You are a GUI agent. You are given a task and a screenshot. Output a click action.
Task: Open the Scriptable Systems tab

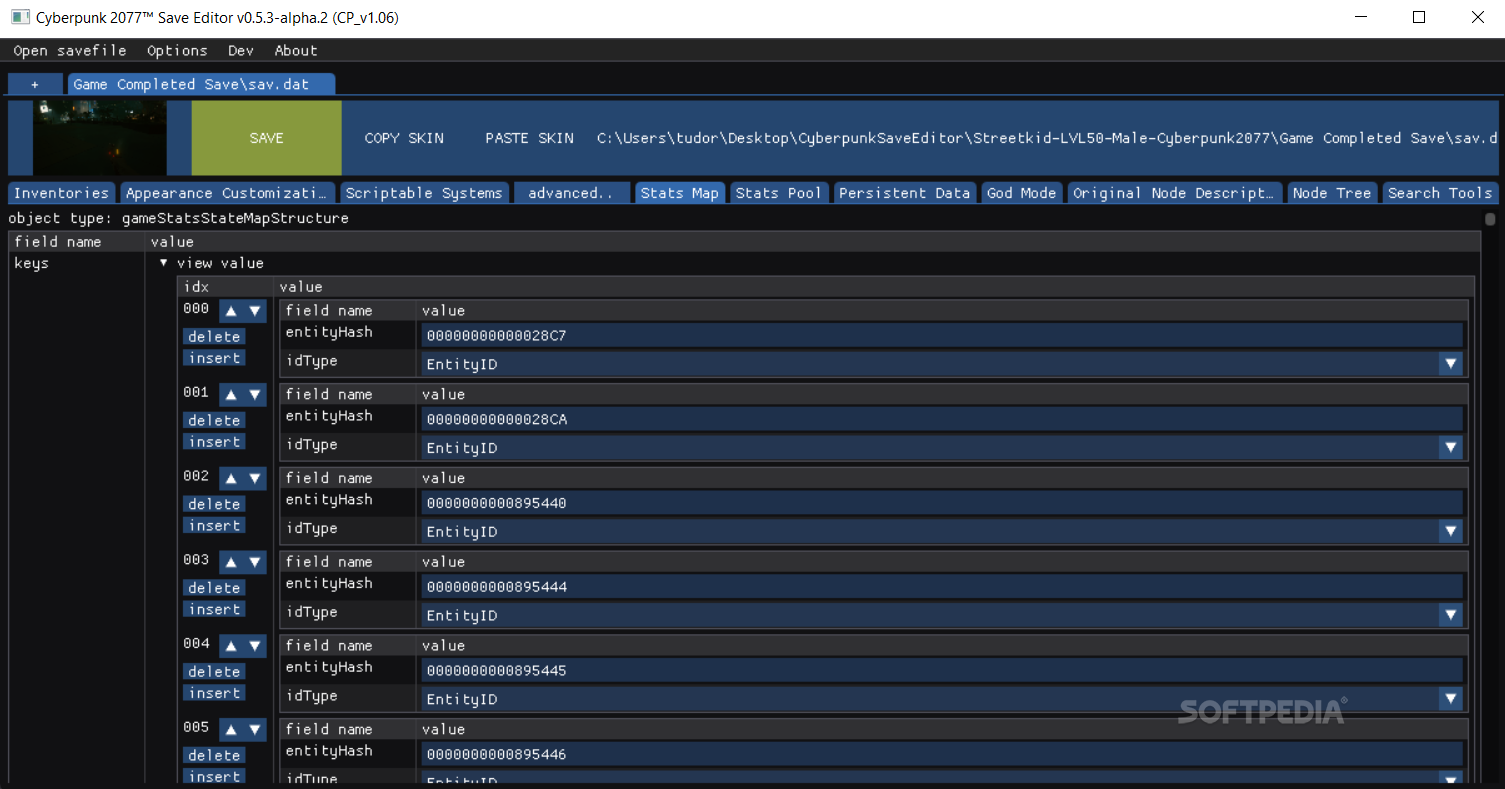424,193
